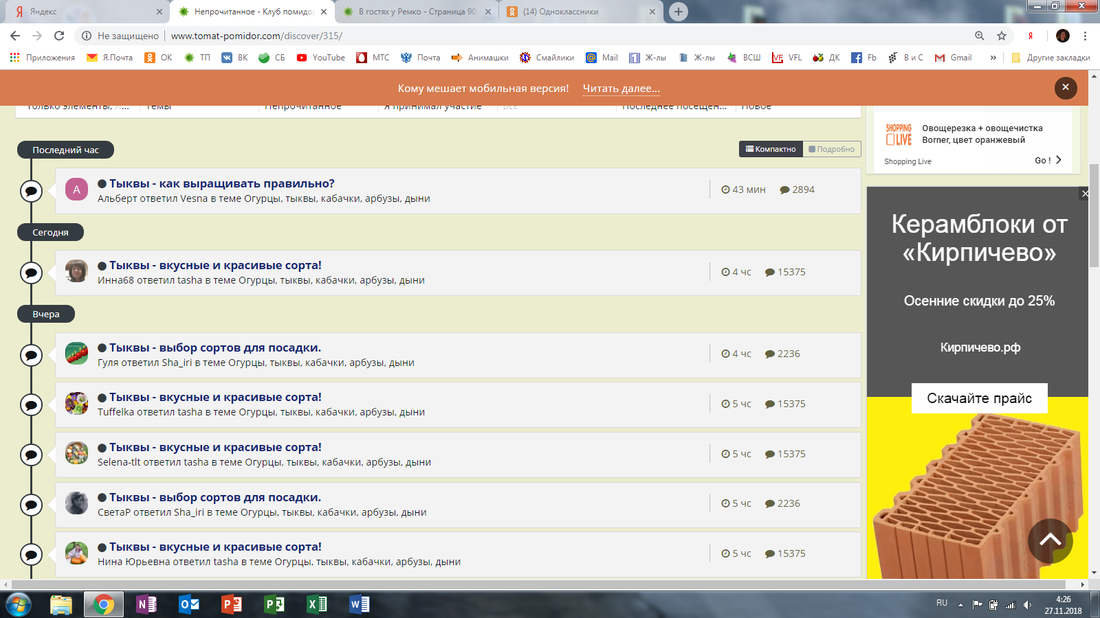This screenshot has height=618, width=1100.
Task: Switch to 'Подробно' view mode
Action: coord(832,149)
